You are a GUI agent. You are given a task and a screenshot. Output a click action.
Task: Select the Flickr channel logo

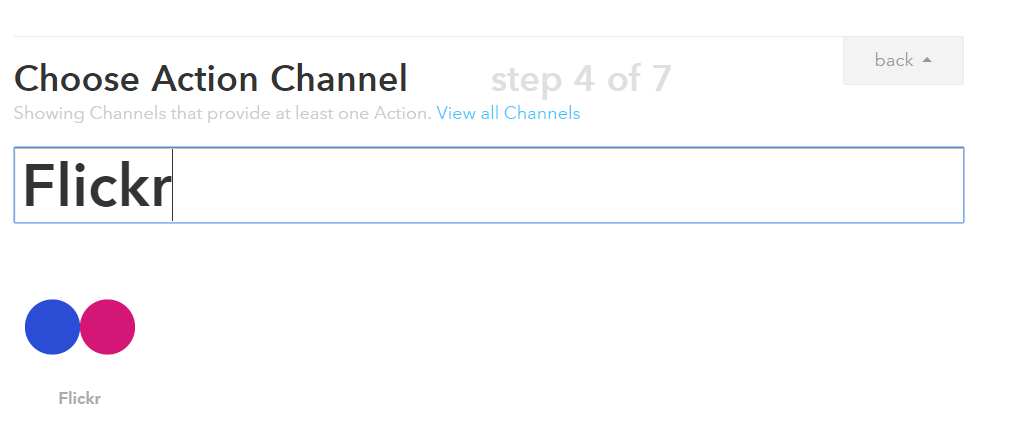80,327
